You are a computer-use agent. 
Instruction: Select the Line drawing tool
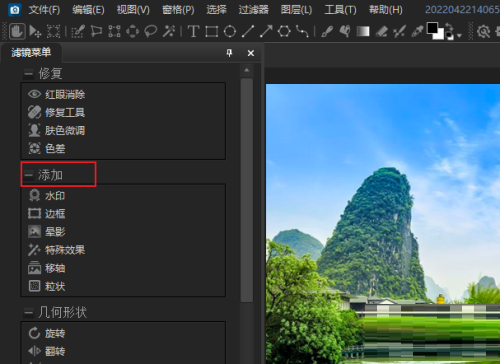248,31
